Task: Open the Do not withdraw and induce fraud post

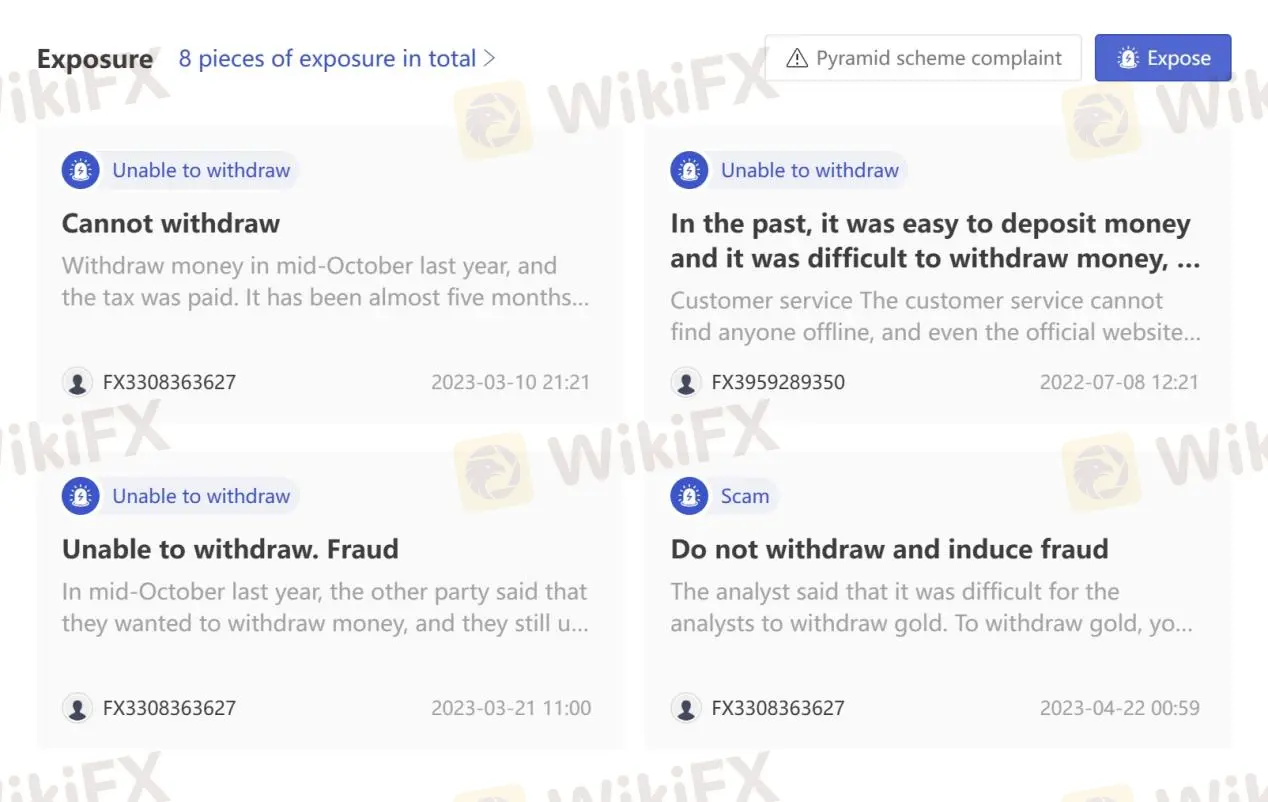Action: click(889, 549)
